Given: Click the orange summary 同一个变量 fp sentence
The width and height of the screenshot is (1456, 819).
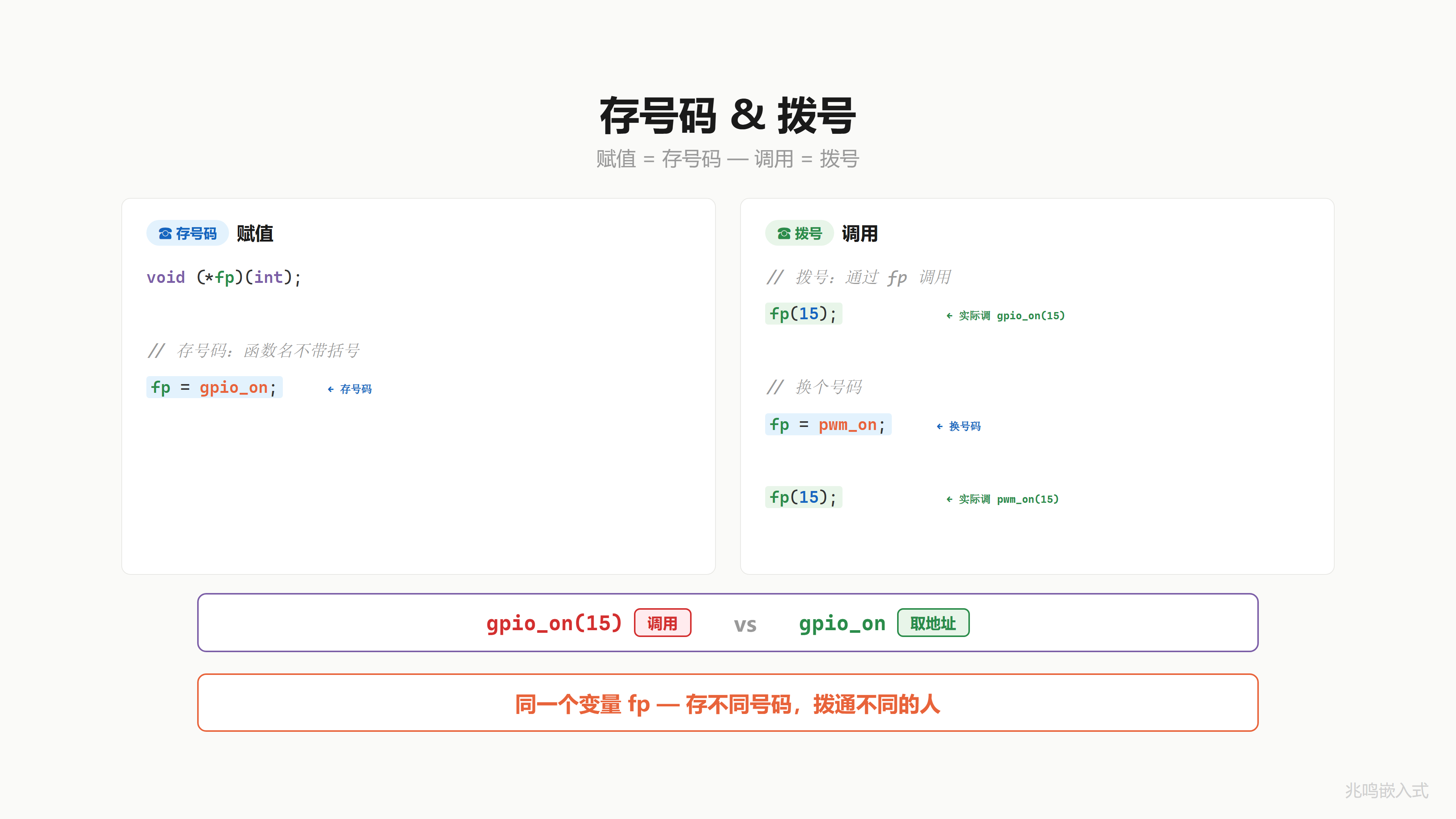Looking at the screenshot, I should coord(728,704).
